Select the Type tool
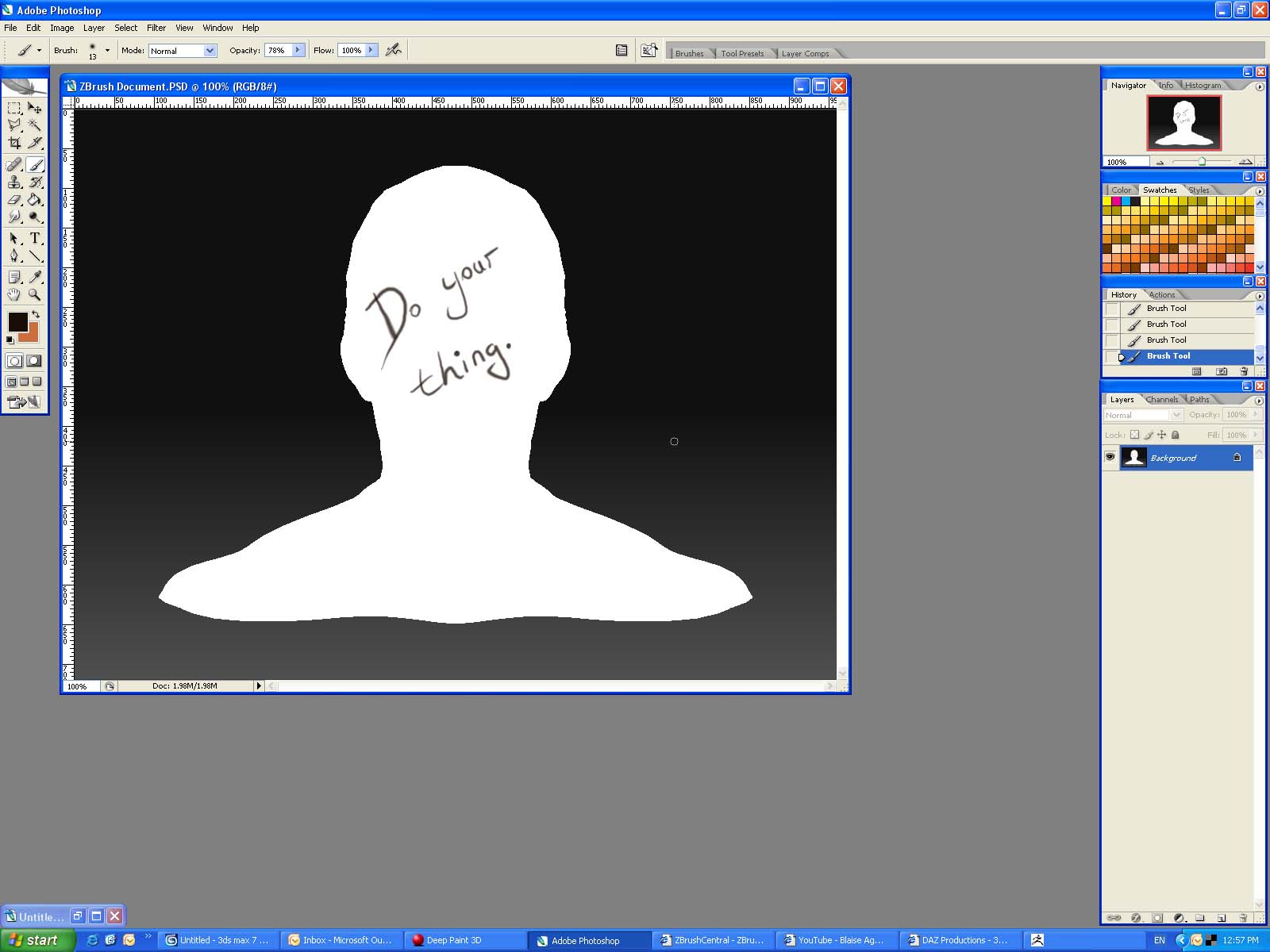1270x952 pixels. (35, 238)
